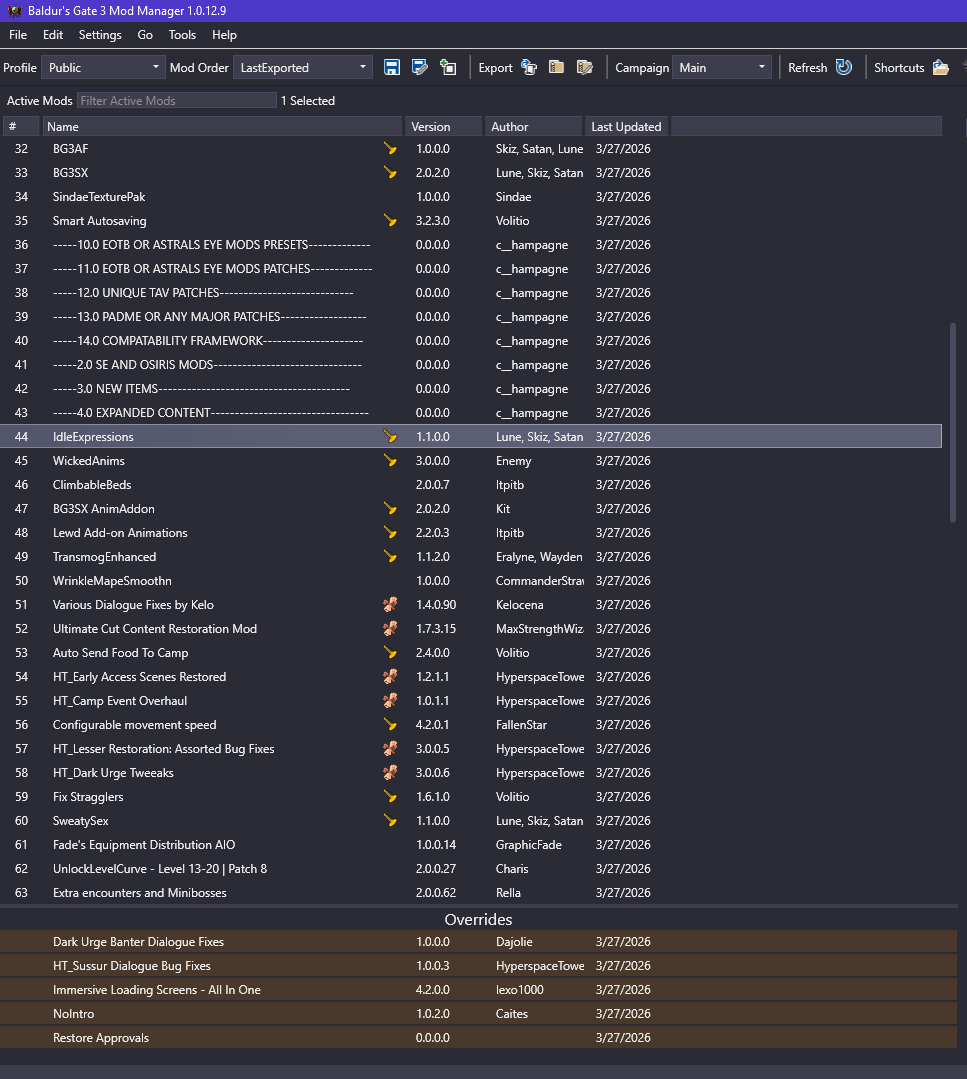Click the yellow tool icon beside WickedAnims
Viewport: 967px width, 1079px height.
pos(390,461)
